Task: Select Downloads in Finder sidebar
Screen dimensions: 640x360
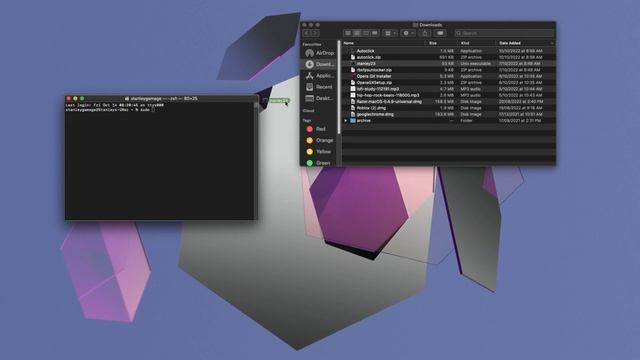Action: pyautogui.click(x=320, y=64)
